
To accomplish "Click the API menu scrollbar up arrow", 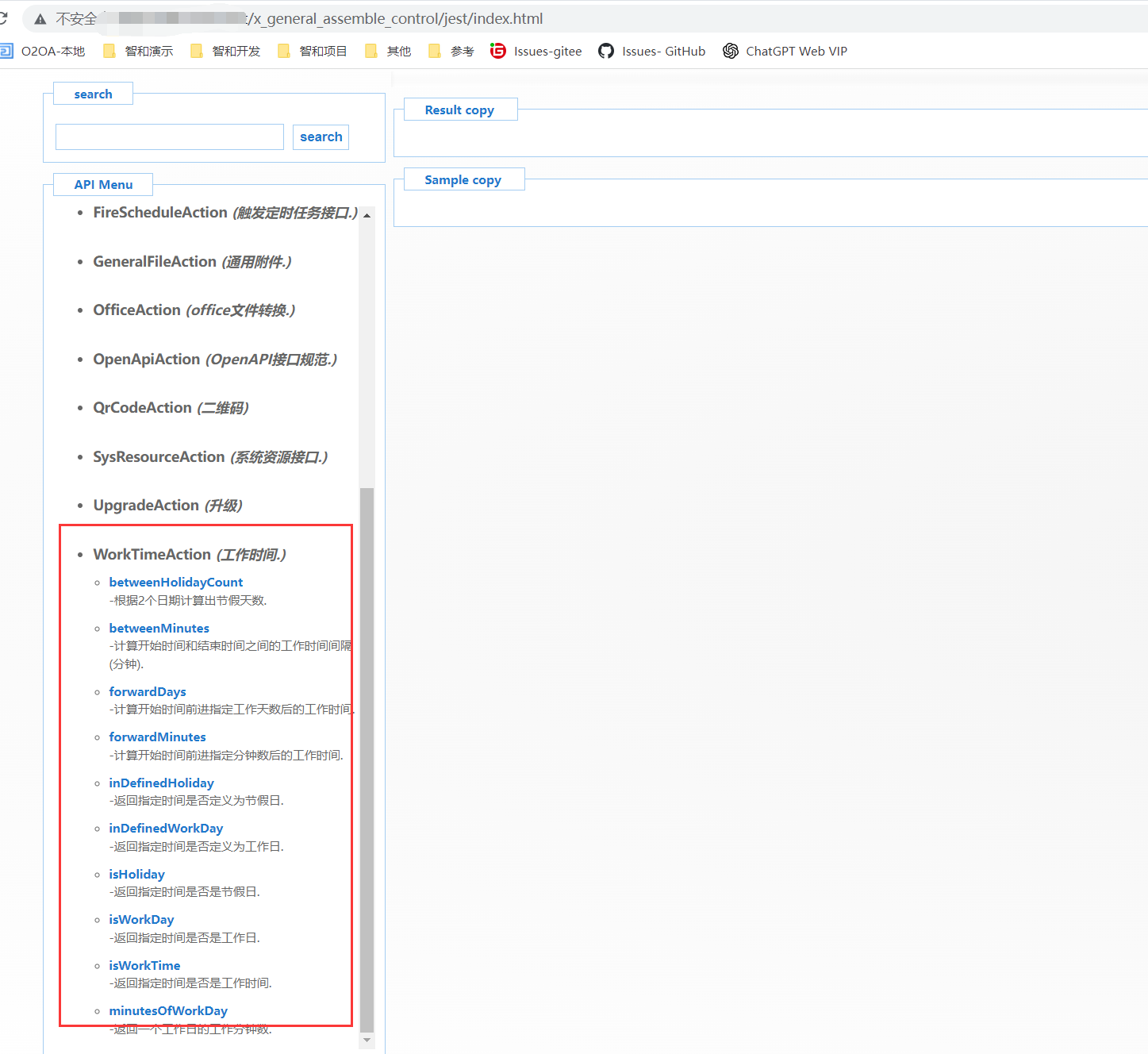I will 367,215.
